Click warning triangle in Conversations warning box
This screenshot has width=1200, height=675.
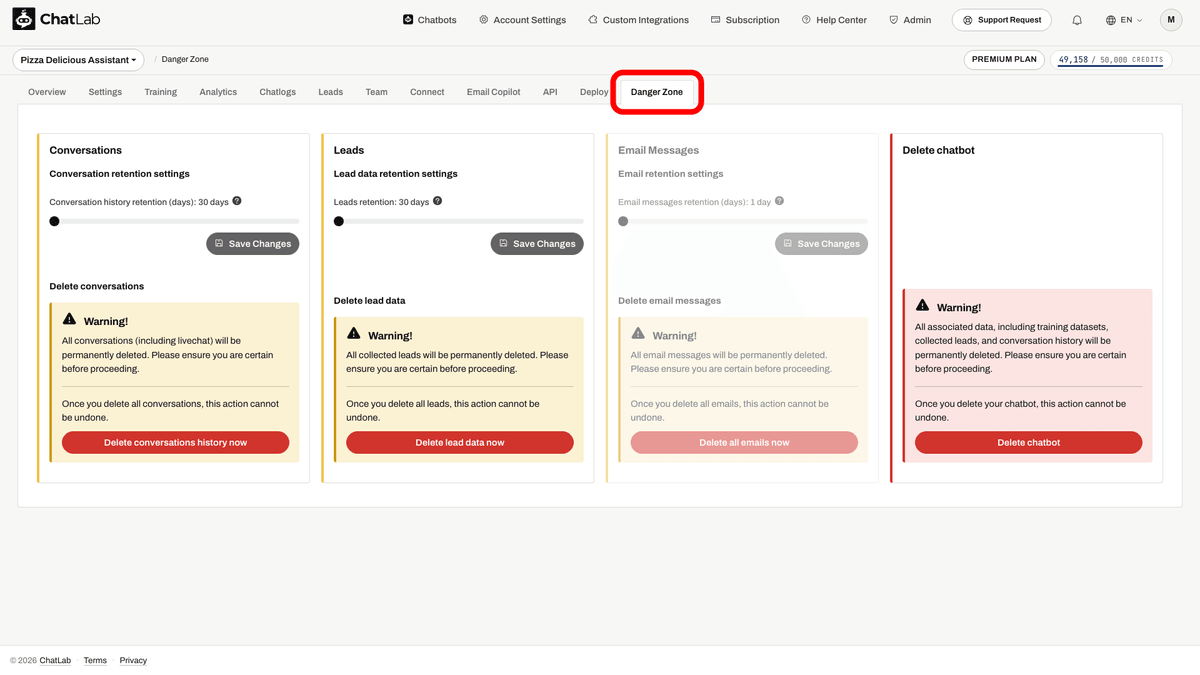(69, 320)
